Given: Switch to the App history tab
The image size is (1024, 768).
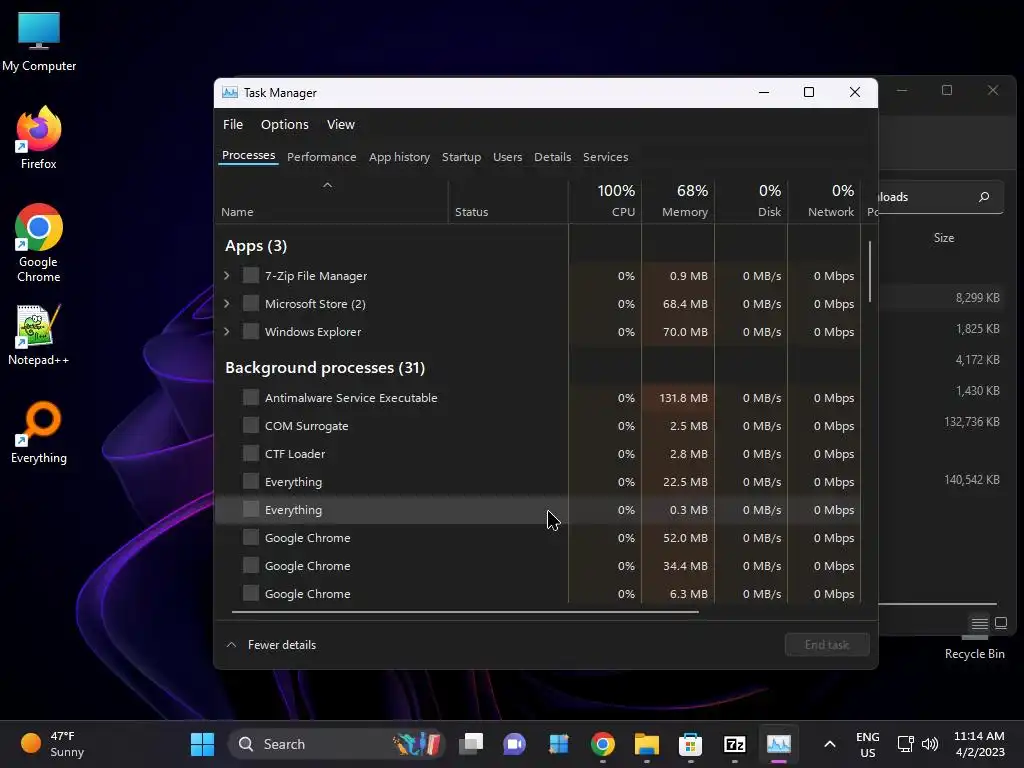Looking at the screenshot, I should click(399, 157).
